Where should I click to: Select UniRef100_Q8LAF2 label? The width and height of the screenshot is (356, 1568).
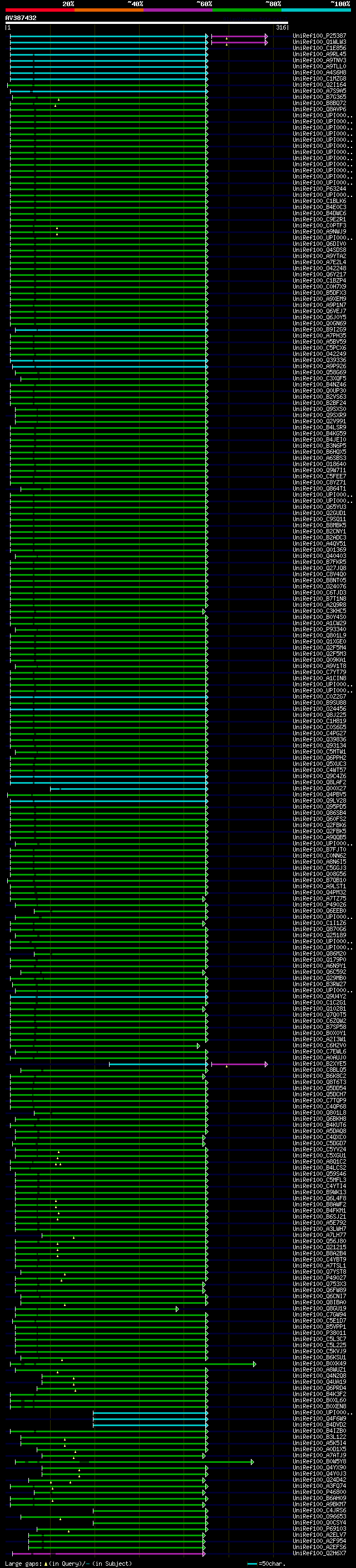click(319, 782)
